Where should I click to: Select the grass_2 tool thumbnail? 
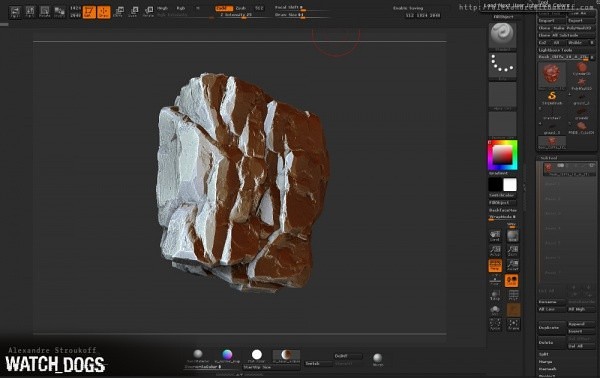pos(581,98)
